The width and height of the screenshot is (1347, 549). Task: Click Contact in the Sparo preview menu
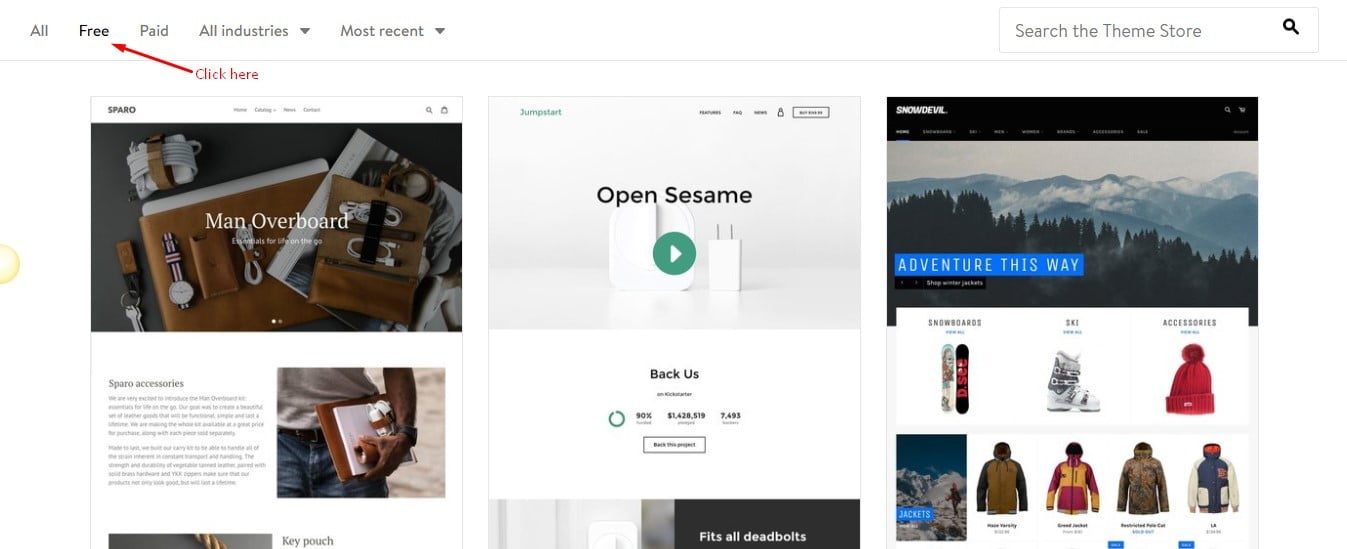click(x=312, y=110)
